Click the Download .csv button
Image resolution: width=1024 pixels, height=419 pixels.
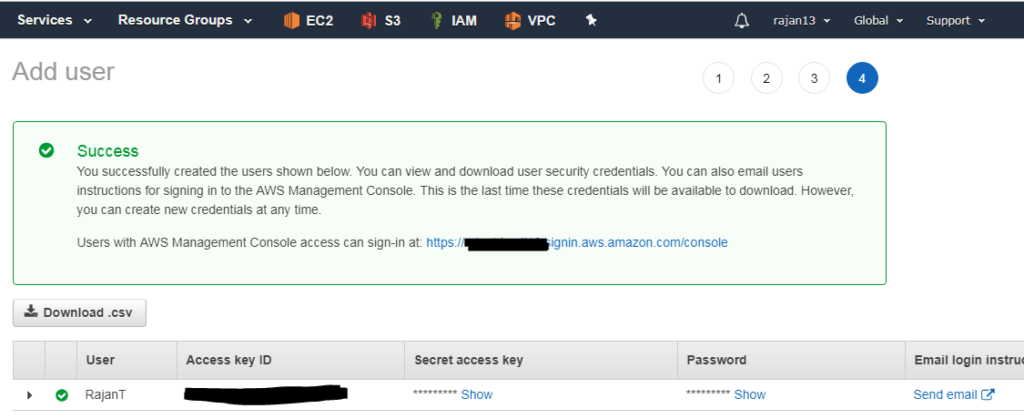pos(80,313)
